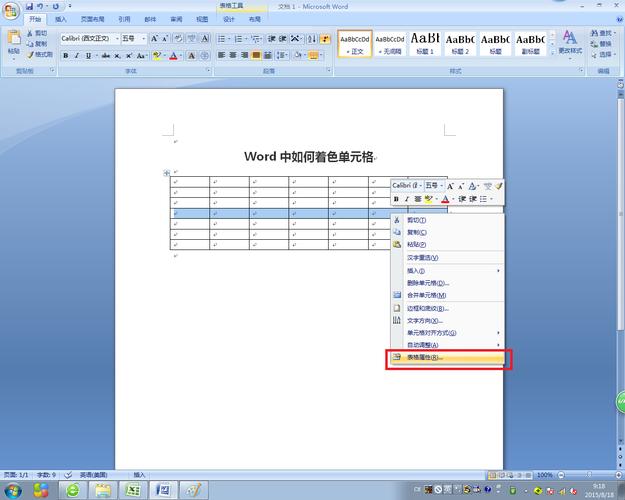
Task: Activate Format Painter (格式刷) in ribbon
Action: pyautogui.click(x=39, y=54)
